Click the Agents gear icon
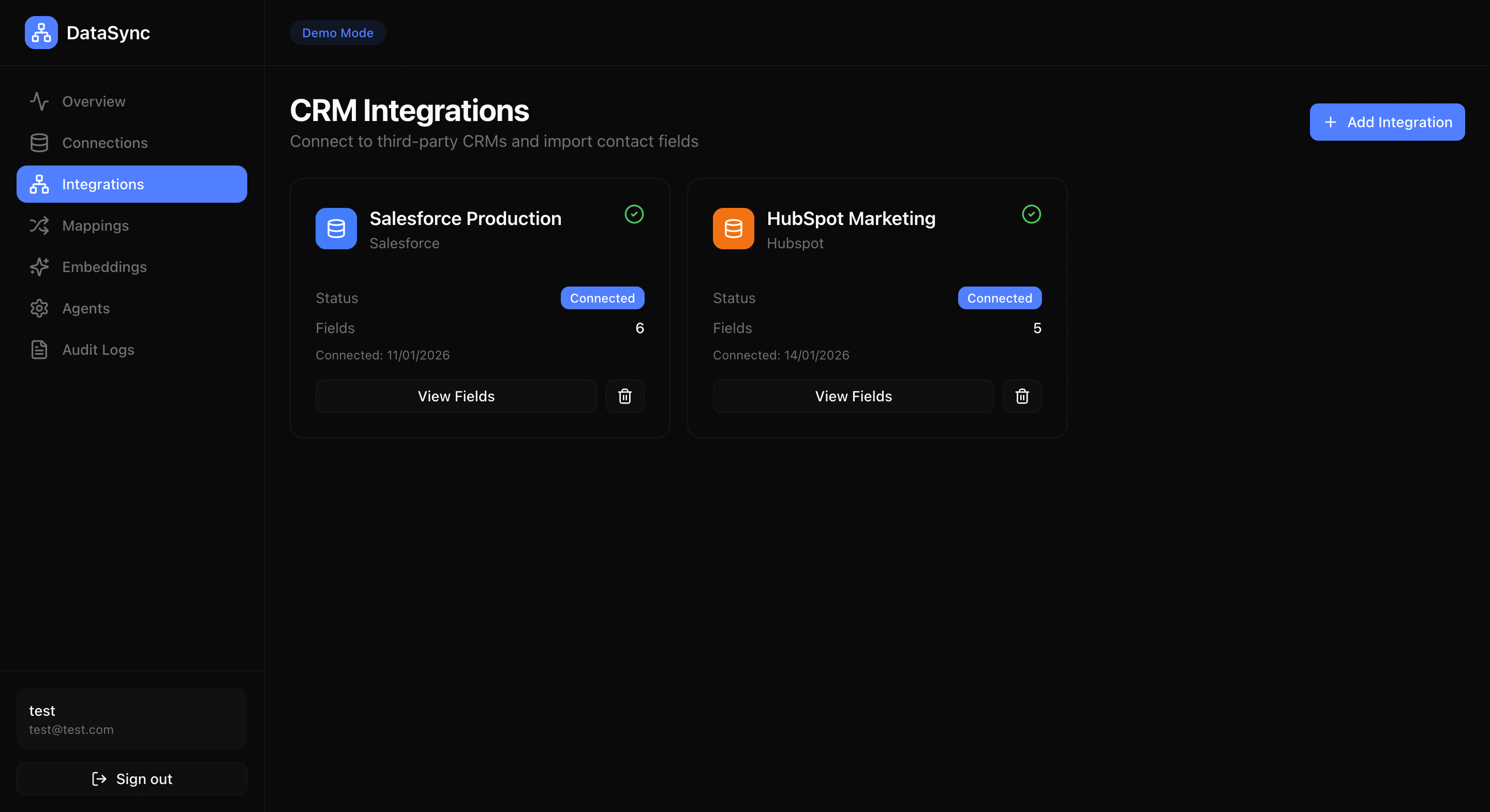Screen dimensions: 1490x812 pos(39,308)
